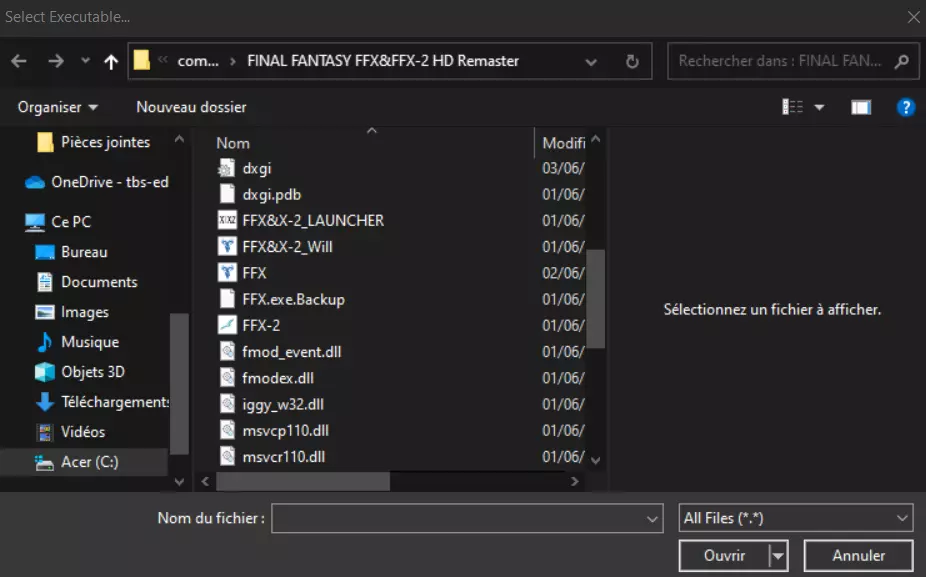Close the Select Executable dialog
926x577 pixels.
[x=914, y=17]
